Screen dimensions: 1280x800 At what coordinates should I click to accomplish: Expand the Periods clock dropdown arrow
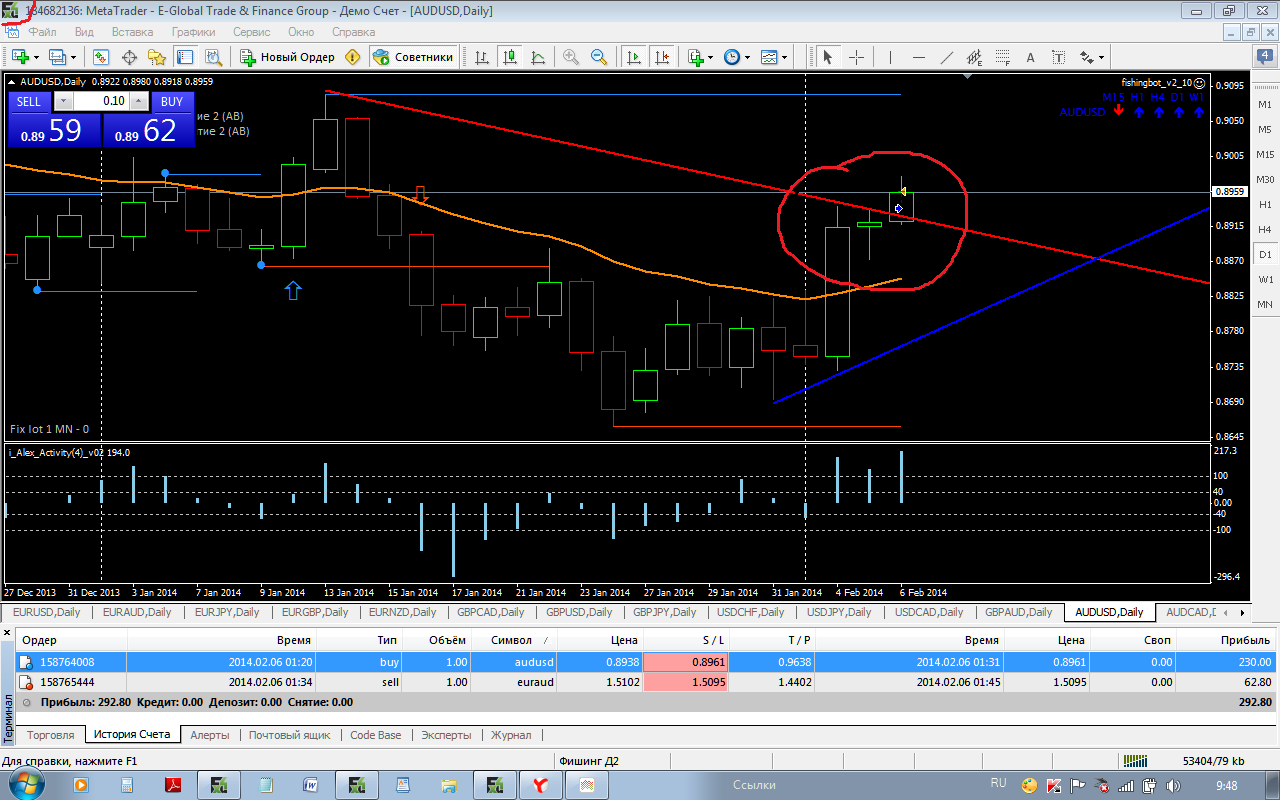coord(748,58)
